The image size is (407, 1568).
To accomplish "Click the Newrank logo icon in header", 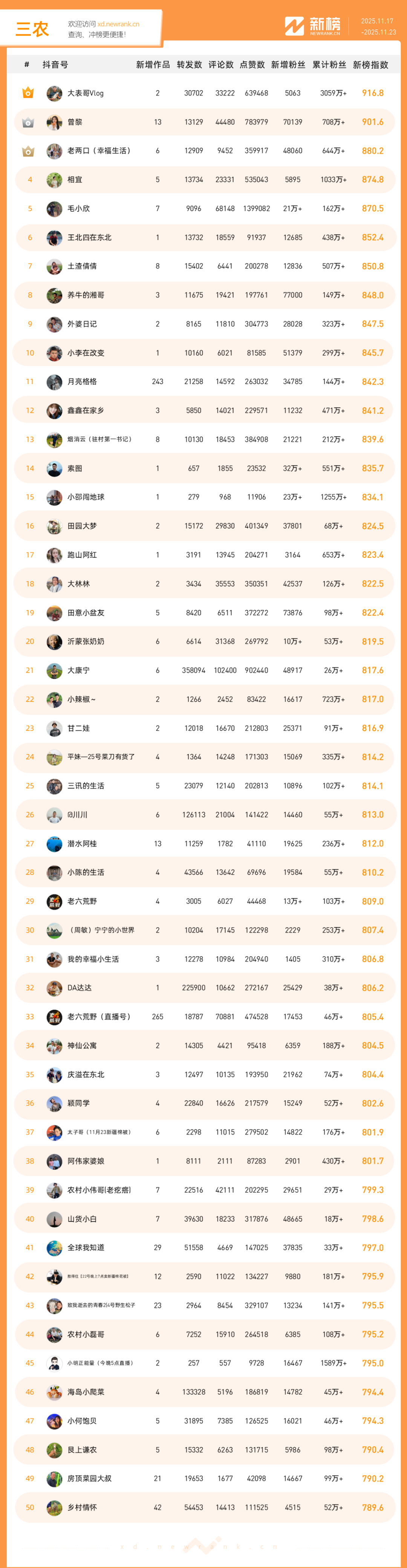I will (294, 26).
